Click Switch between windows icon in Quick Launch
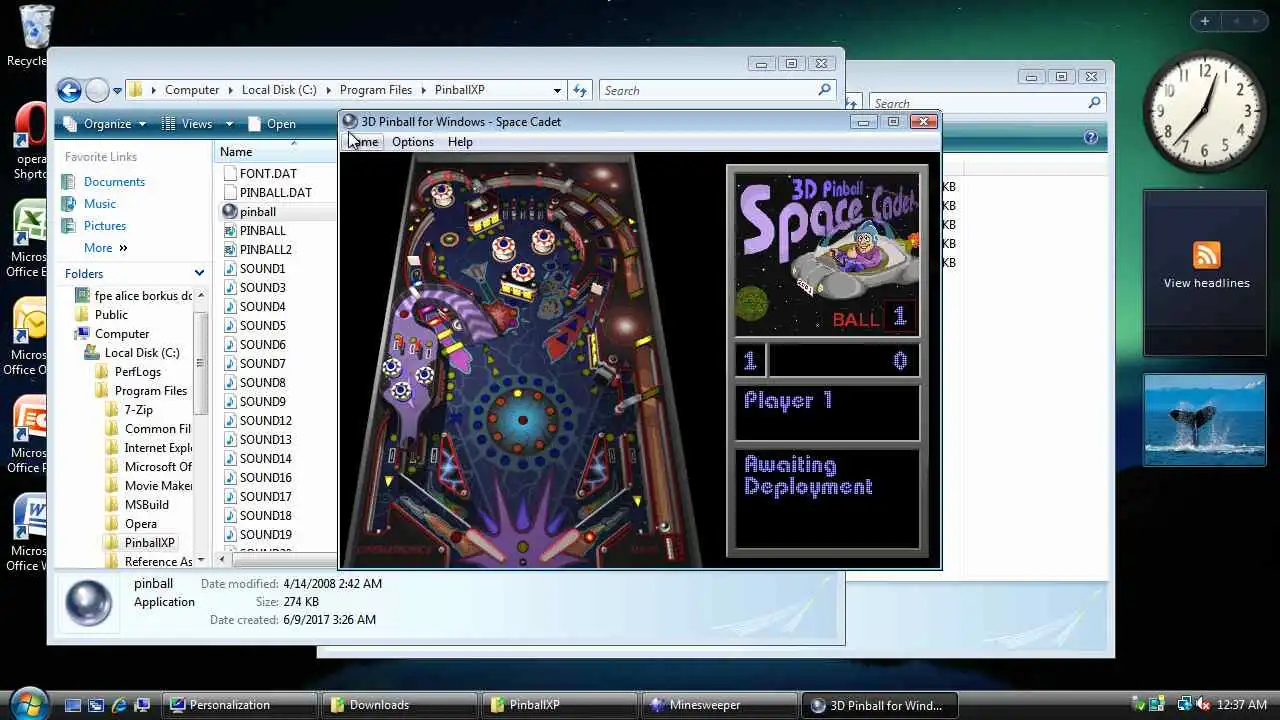 96,705
